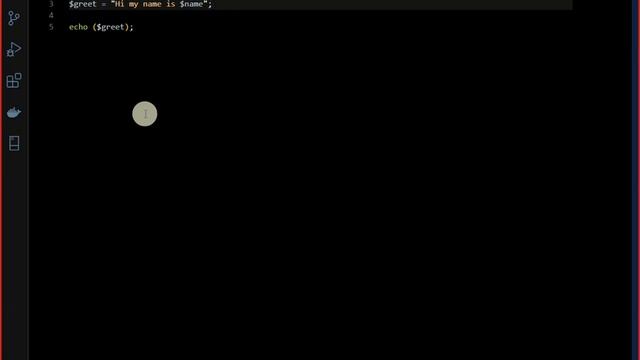
Task: Click the $greet assignment on line 3
Action: 140,4
